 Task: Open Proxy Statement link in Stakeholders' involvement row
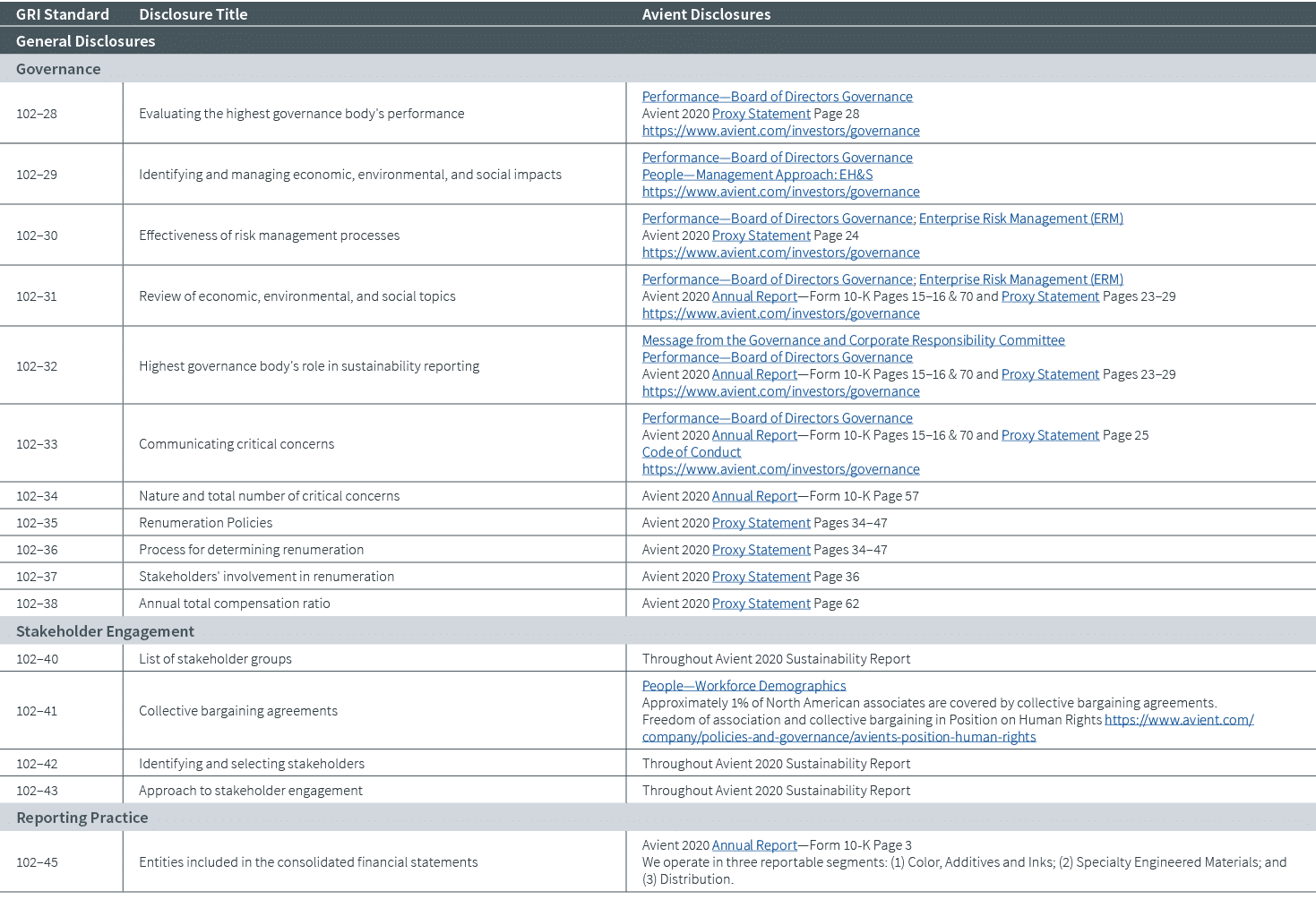point(761,577)
